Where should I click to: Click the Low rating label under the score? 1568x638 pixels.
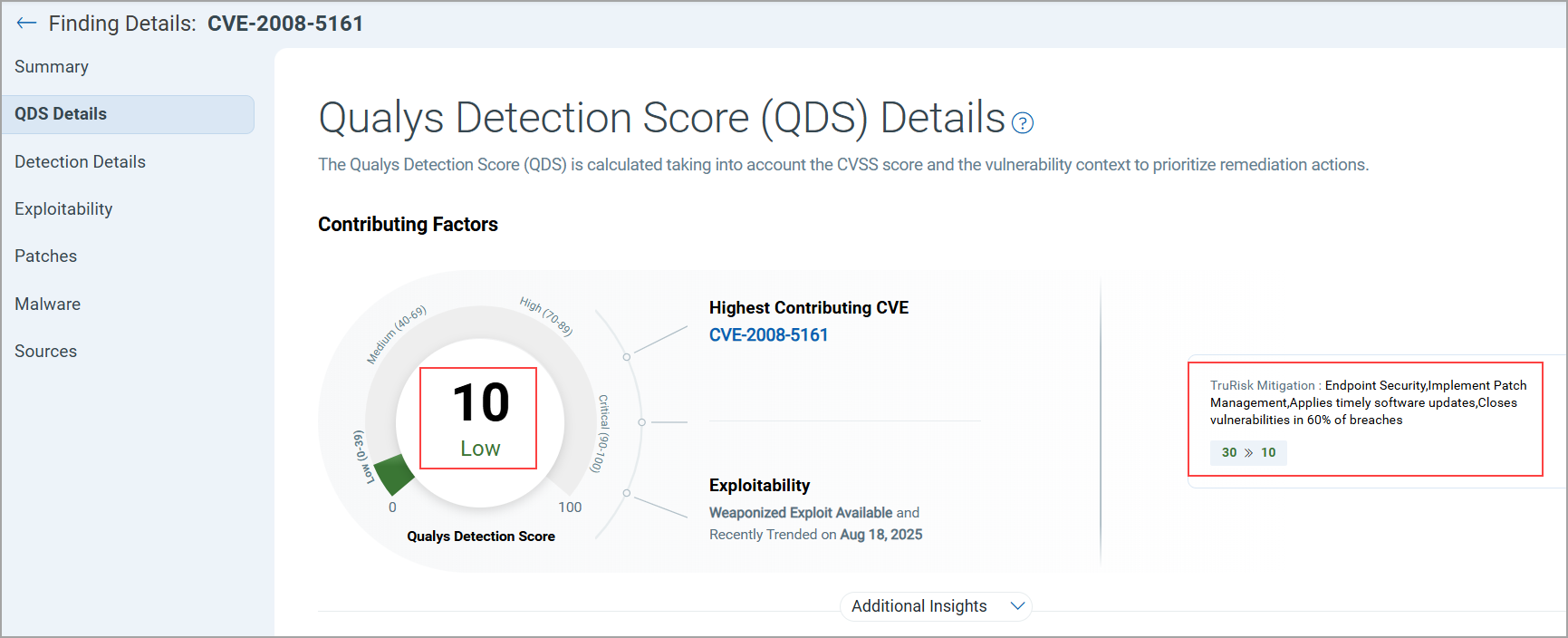(x=480, y=449)
